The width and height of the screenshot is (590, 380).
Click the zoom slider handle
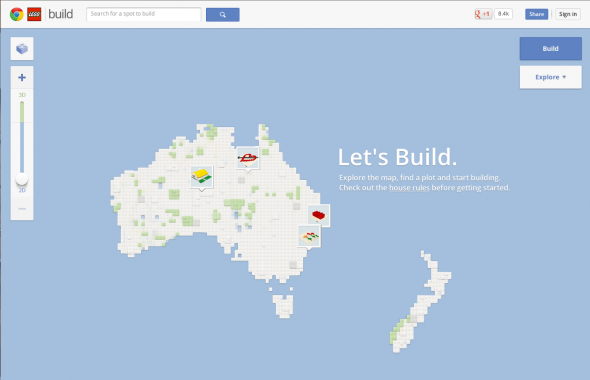click(x=22, y=179)
